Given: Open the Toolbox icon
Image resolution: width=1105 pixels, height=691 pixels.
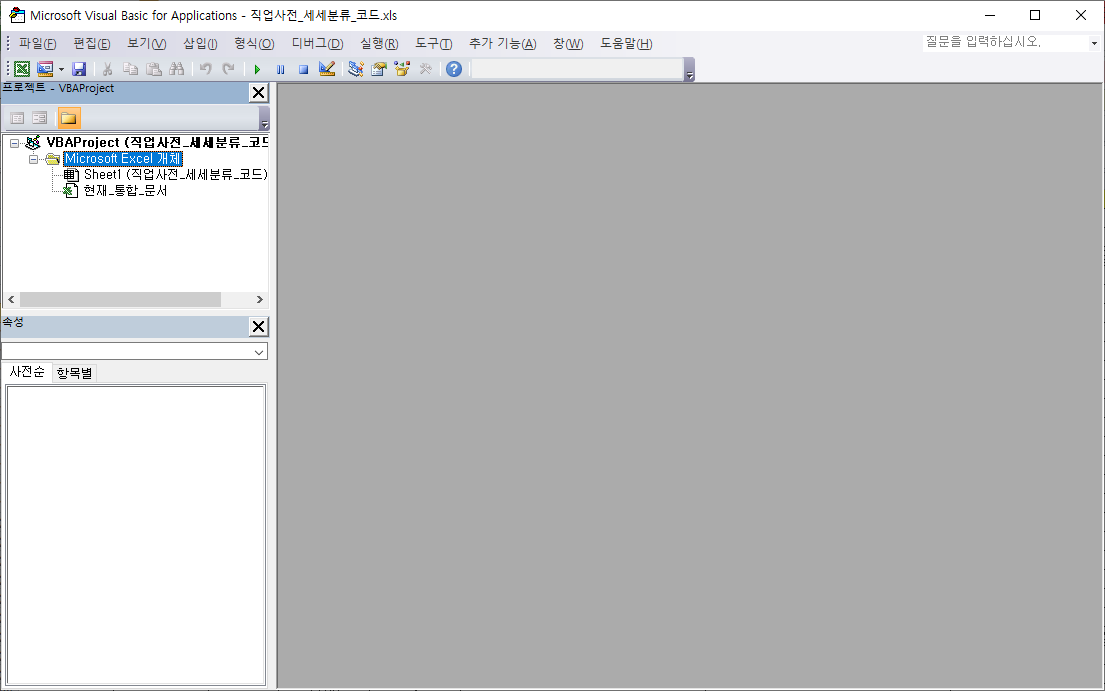Looking at the screenshot, I should click(x=426, y=69).
